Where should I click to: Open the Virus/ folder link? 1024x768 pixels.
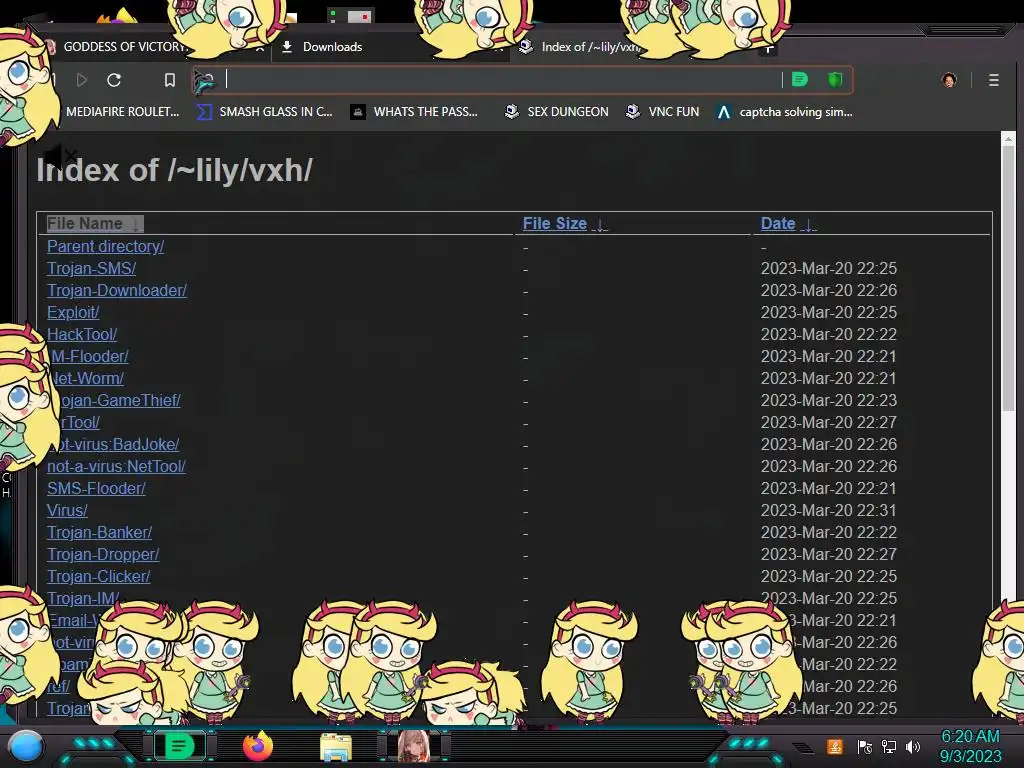[x=67, y=510]
